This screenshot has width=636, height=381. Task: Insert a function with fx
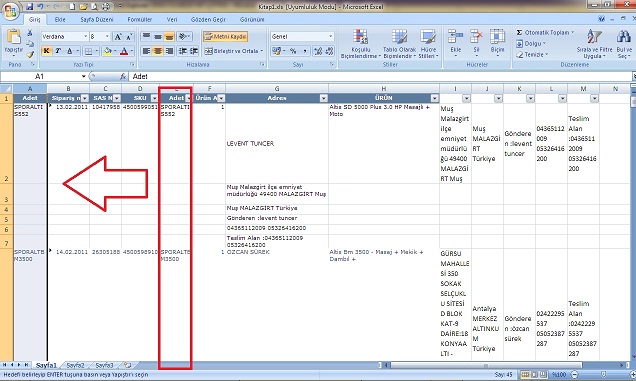pyautogui.click(x=123, y=76)
